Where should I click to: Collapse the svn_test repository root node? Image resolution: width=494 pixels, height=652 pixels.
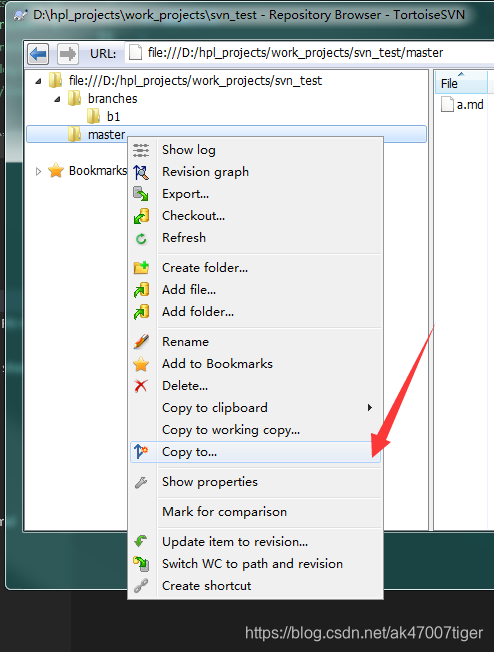point(38,81)
